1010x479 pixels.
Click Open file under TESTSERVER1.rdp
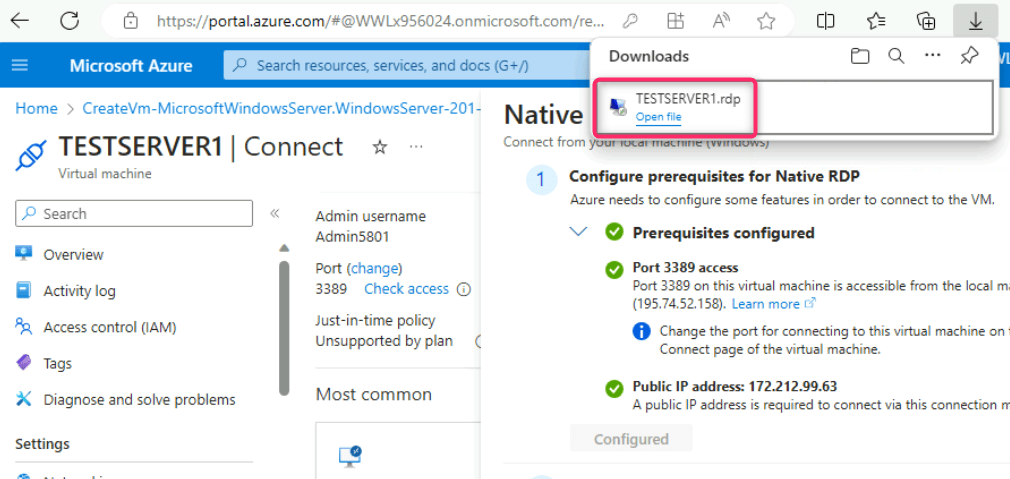658,117
